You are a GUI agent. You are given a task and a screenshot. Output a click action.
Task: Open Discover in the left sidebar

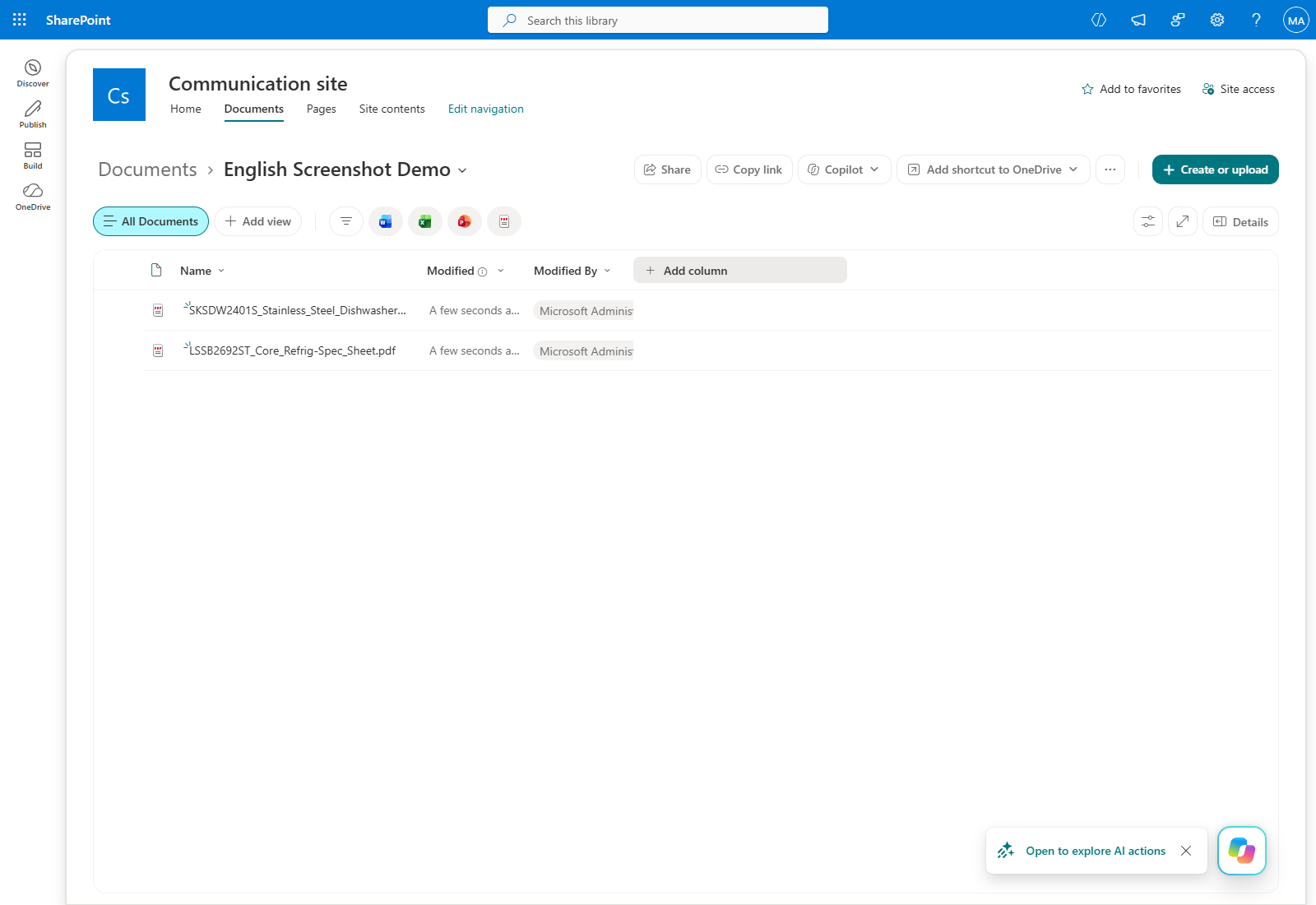(x=33, y=73)
